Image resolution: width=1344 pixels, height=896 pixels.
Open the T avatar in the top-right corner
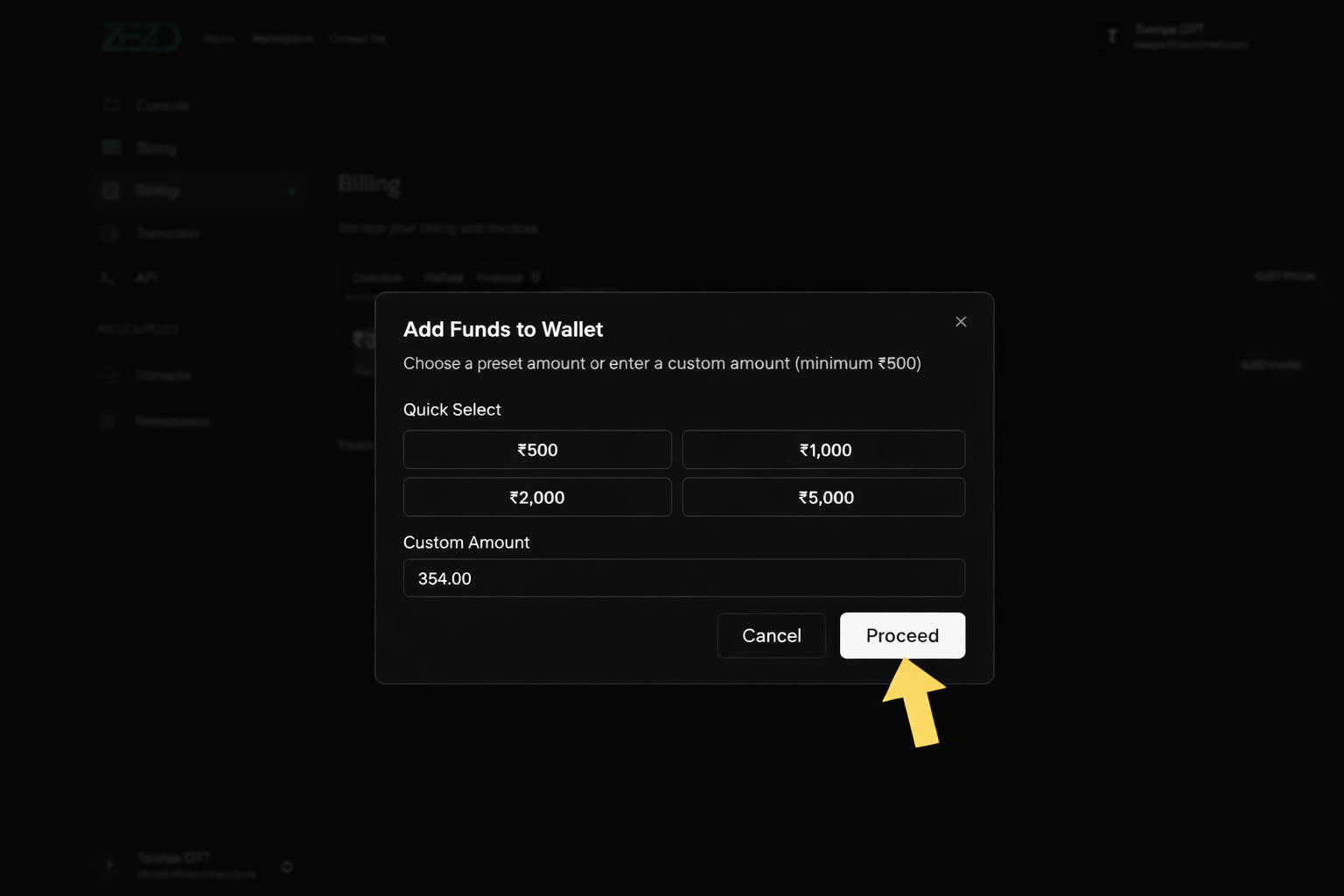(1111, 37)
